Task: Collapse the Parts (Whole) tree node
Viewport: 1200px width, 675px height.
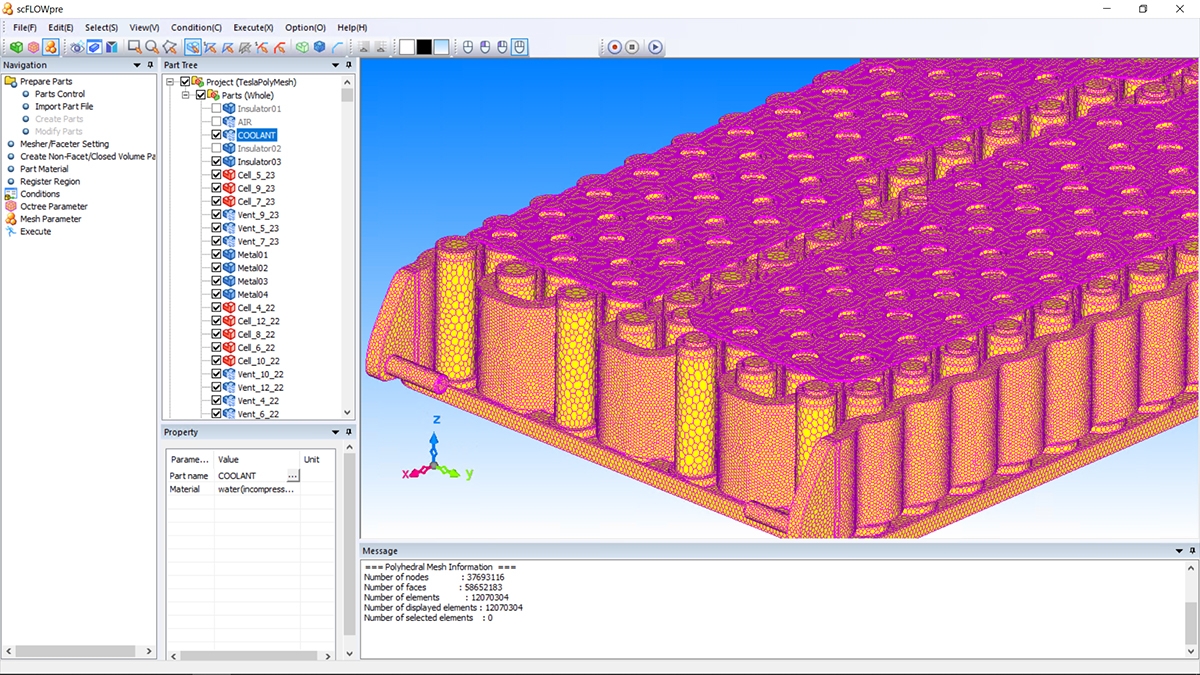Action: [187, 95]
